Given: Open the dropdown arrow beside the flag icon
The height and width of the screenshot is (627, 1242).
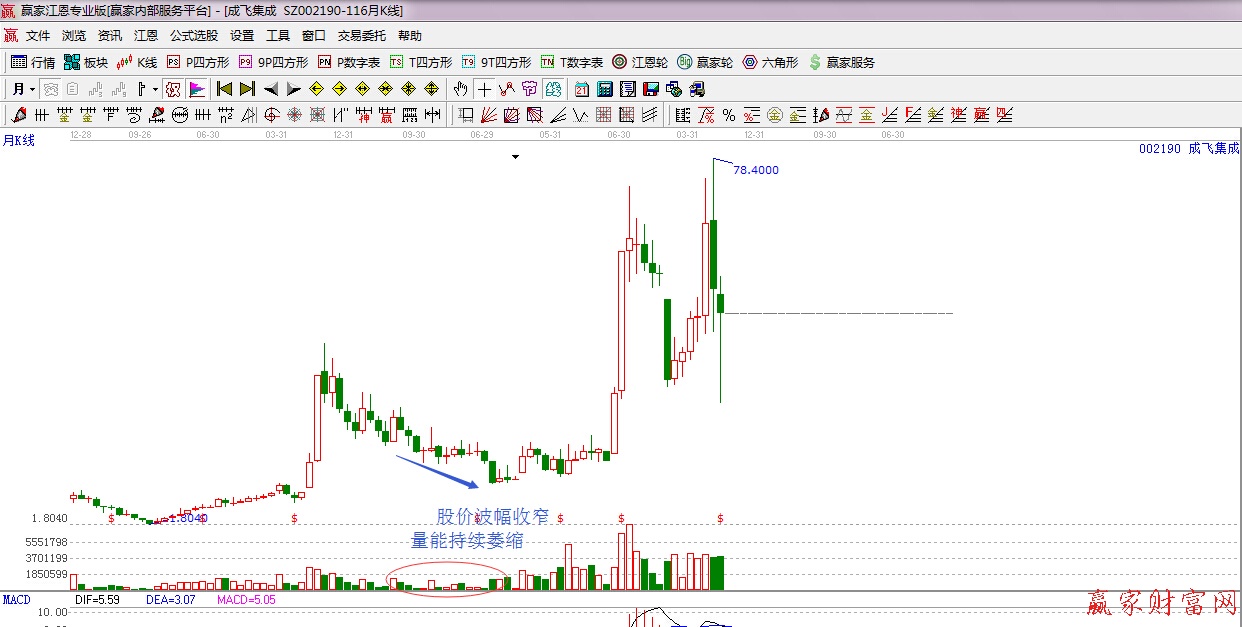Looking at the screenshot, I should coord(155,89).
